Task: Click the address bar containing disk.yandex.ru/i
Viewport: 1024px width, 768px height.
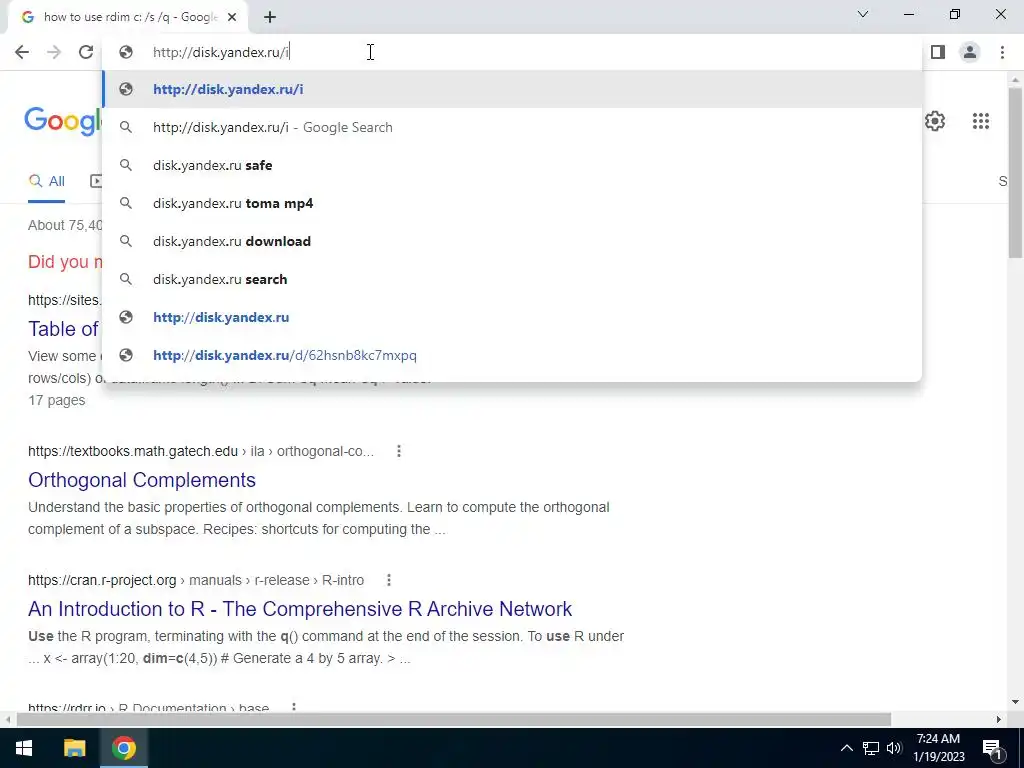Action: [x=513, y=52]
